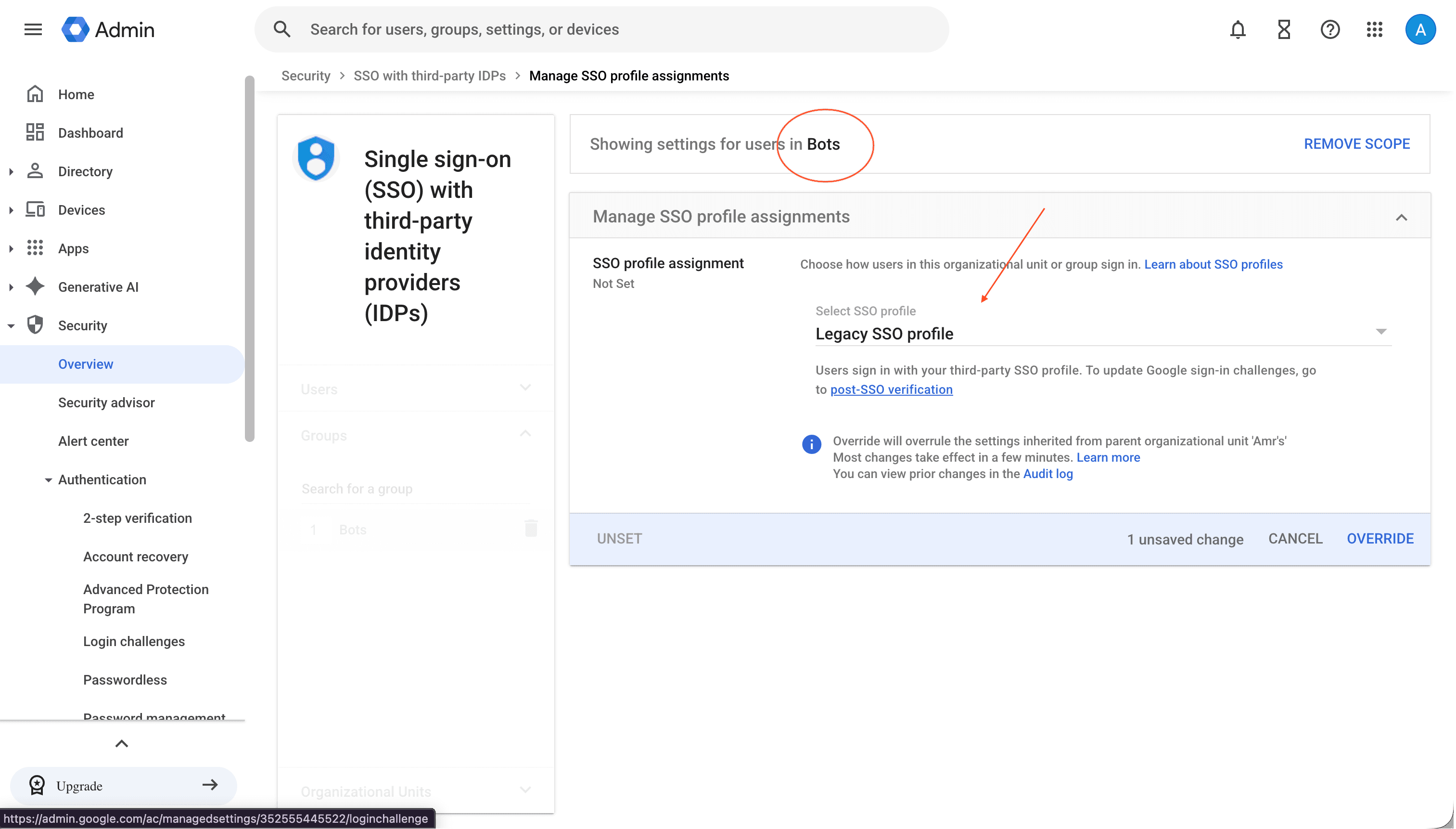
Task: Open Account recovery settings
Action: (x=135, y=556)
